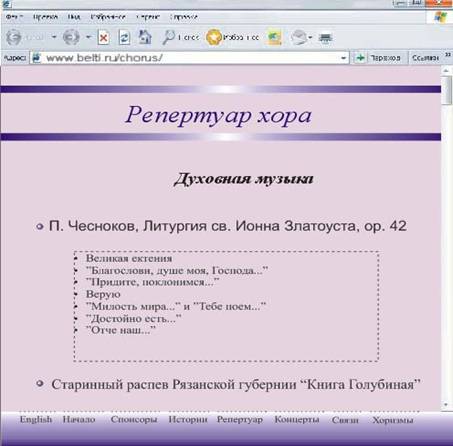
Task: Open the Хоризмы footer link
Action: pyautogui.click(x=393, y=420)
